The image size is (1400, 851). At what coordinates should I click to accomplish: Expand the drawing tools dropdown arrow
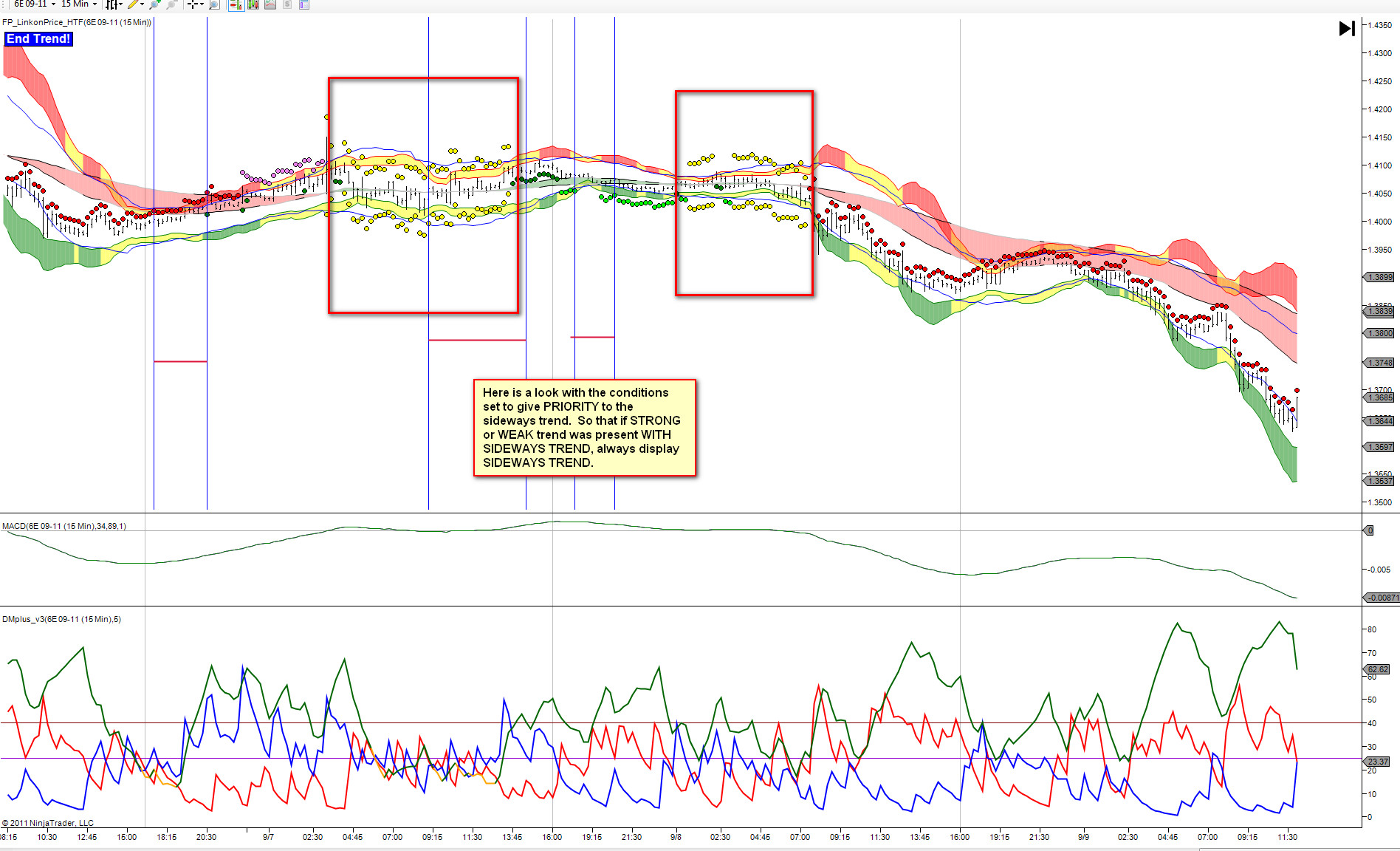point(142,4)
